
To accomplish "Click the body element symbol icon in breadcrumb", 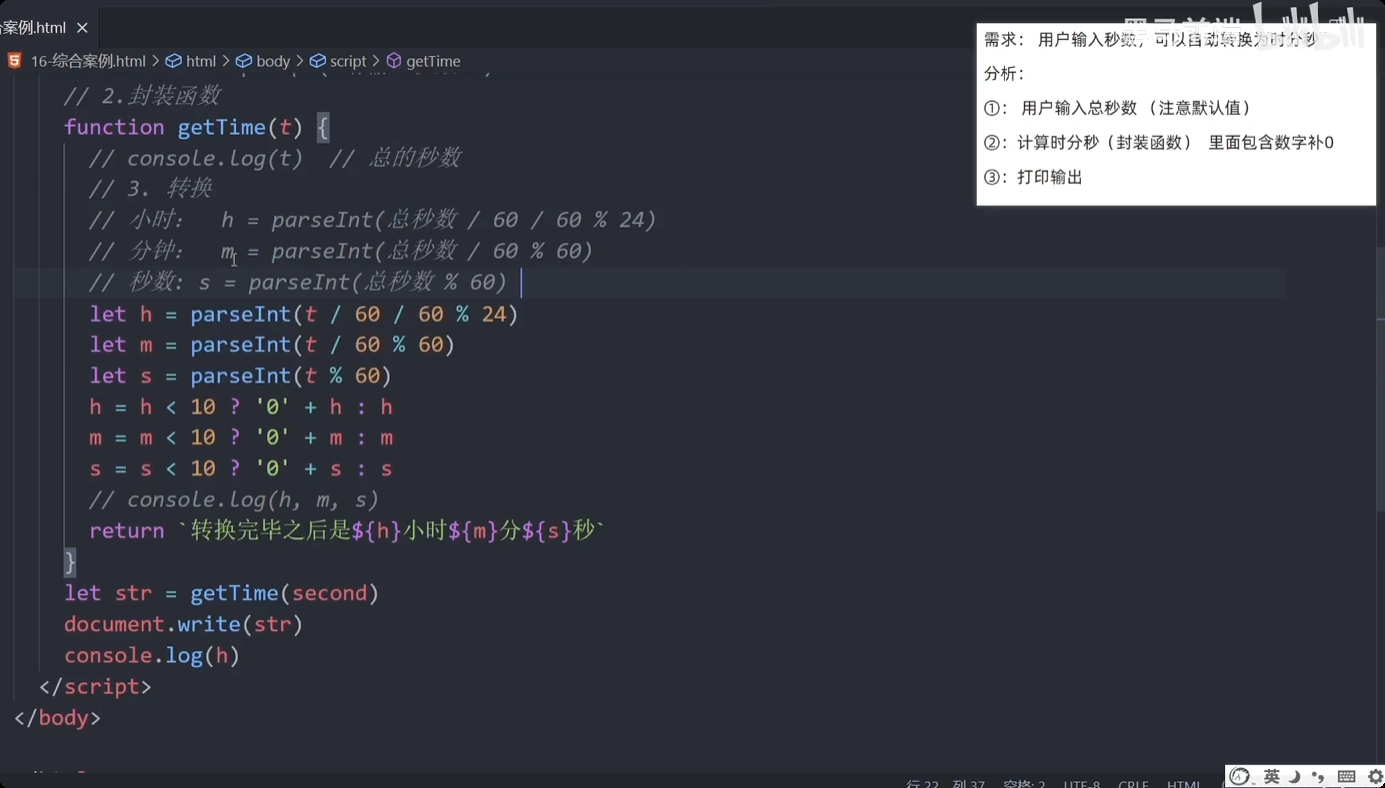I will 244,61.
